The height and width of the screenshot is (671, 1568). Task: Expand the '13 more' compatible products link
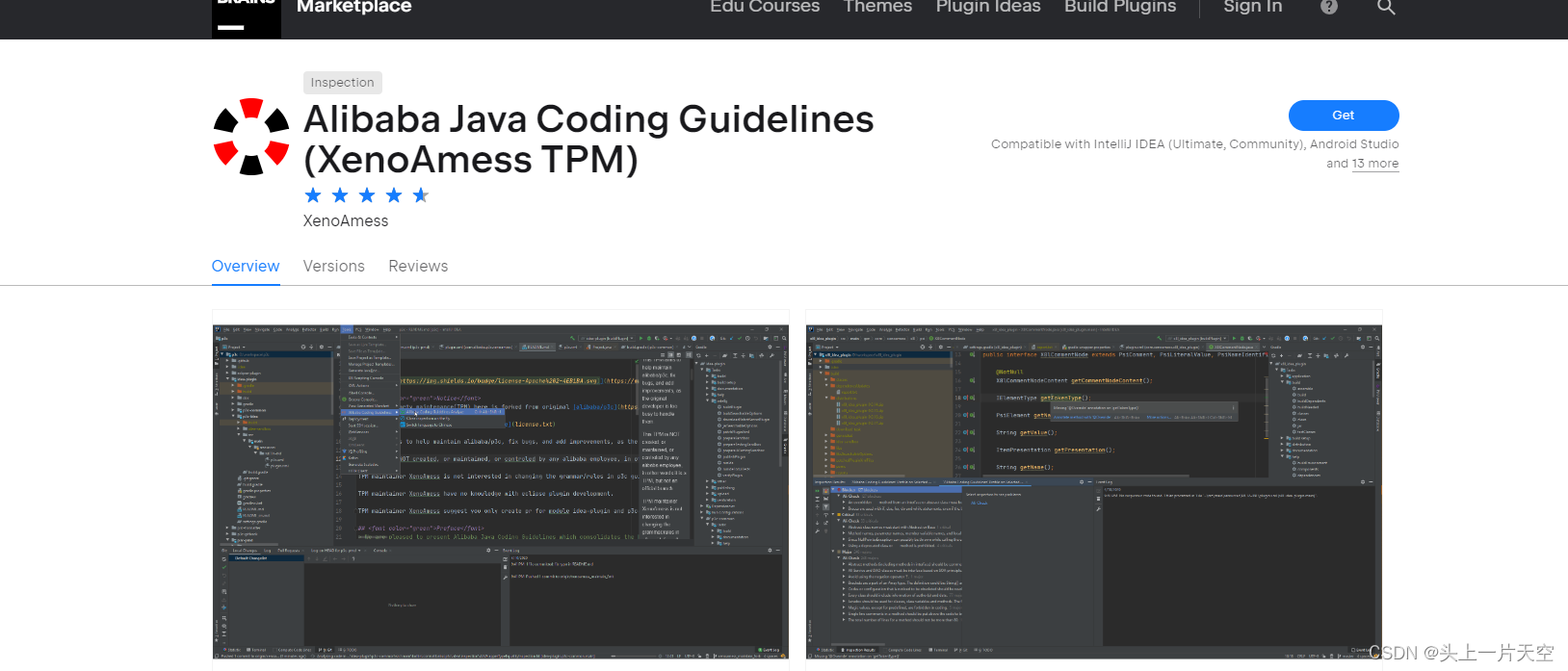pos(1375,164)
